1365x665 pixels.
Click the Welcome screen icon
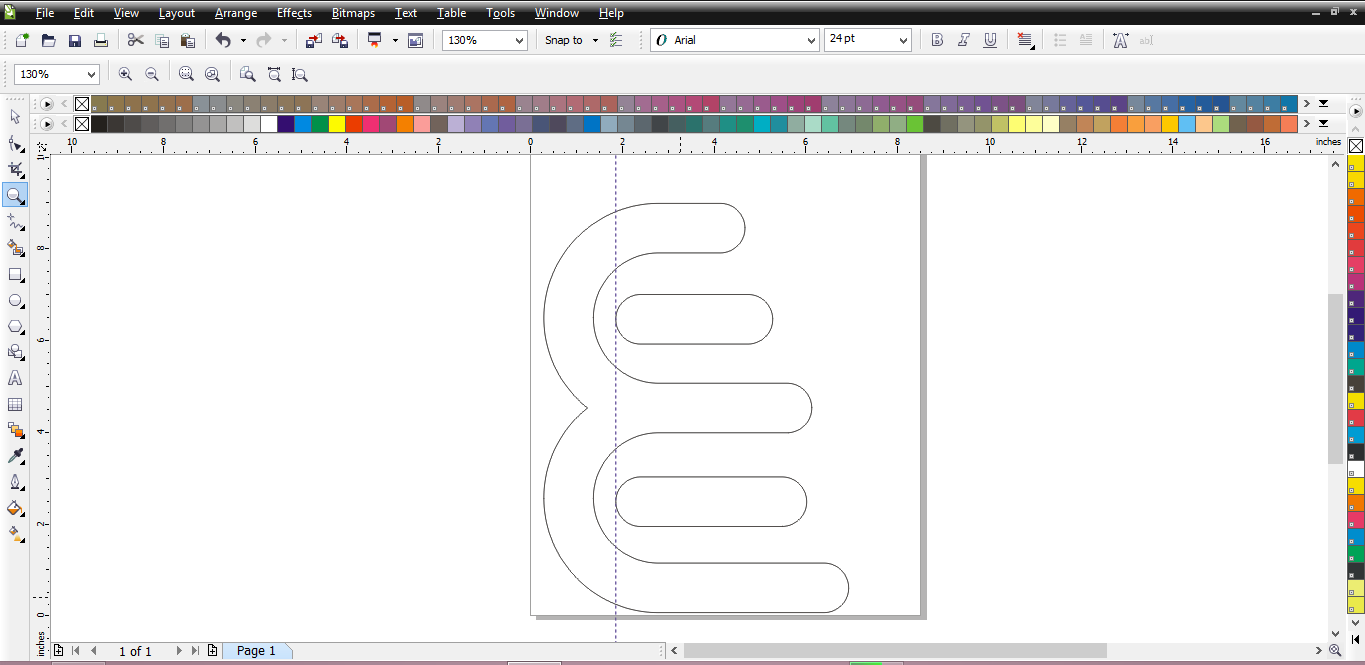click(415, 40)
